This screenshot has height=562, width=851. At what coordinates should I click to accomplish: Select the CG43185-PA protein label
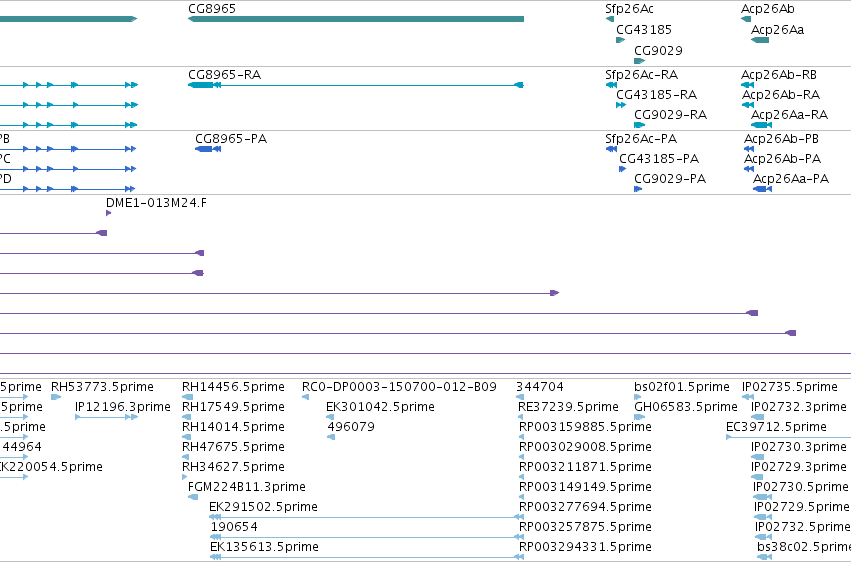[659, 159]
